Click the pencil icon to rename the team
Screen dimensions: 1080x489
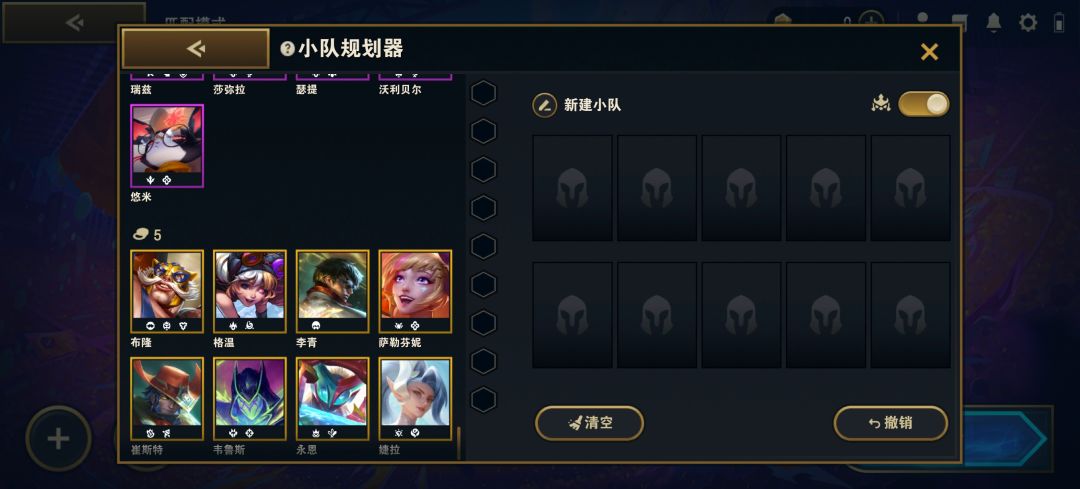pos(544,105)
